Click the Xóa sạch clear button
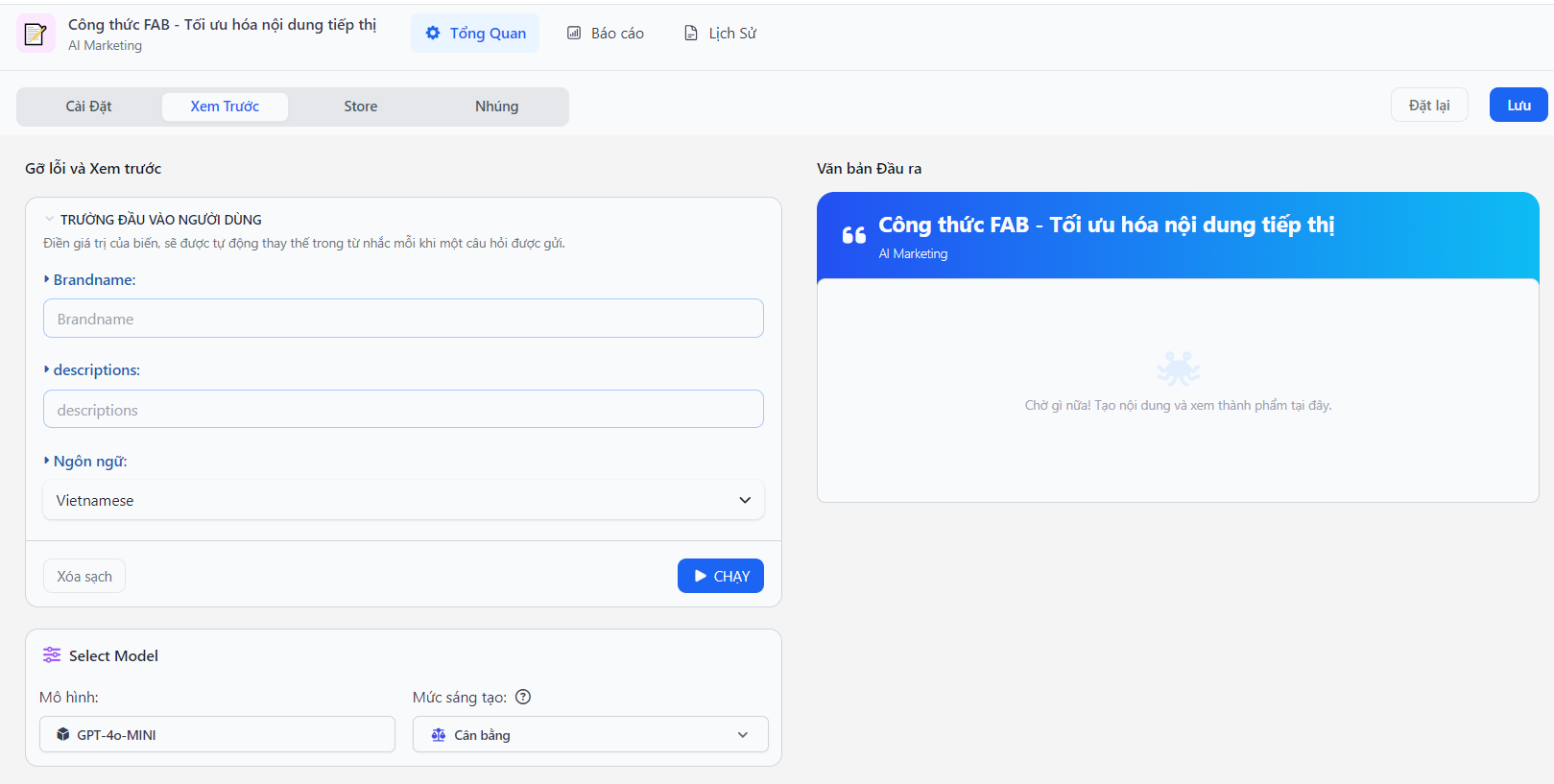Image resolution: width=1554 pixels, height=784 pixels. coord(84,576)
